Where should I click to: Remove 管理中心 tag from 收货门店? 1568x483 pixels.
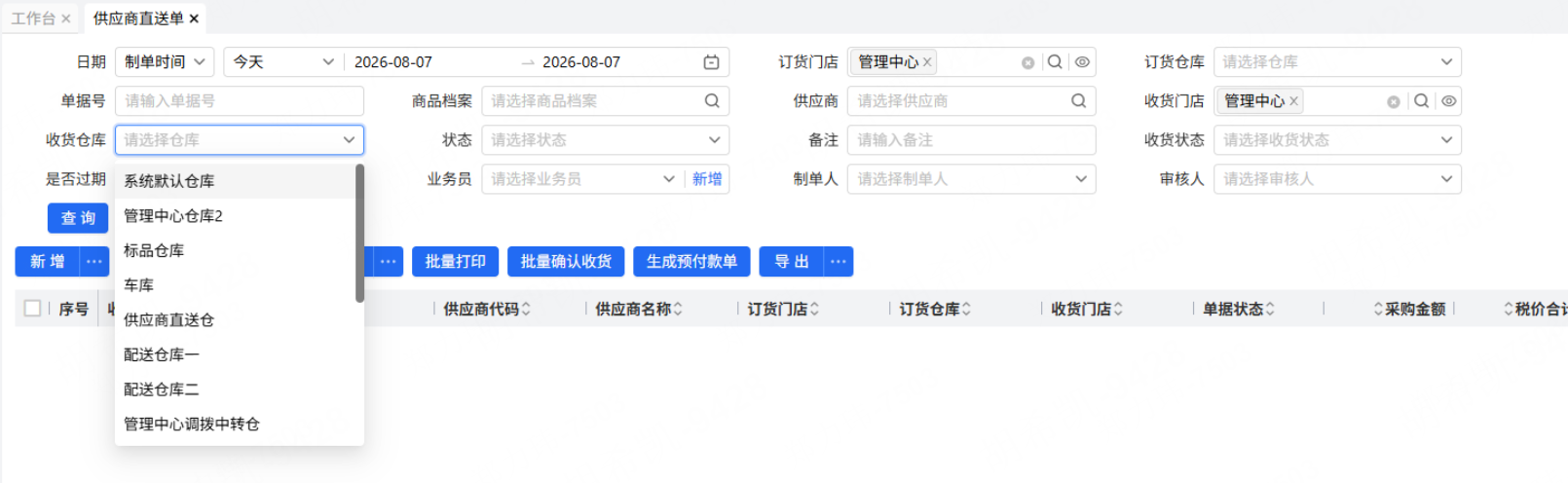pos(1293,101)
